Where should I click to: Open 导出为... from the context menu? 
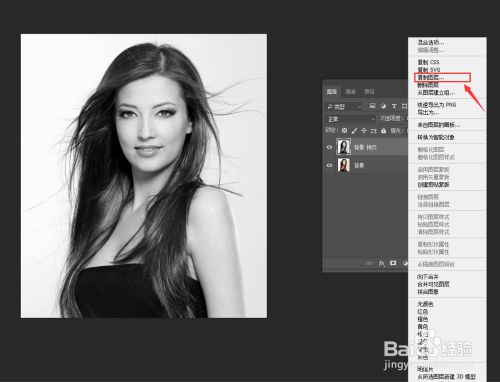[428, 112]
